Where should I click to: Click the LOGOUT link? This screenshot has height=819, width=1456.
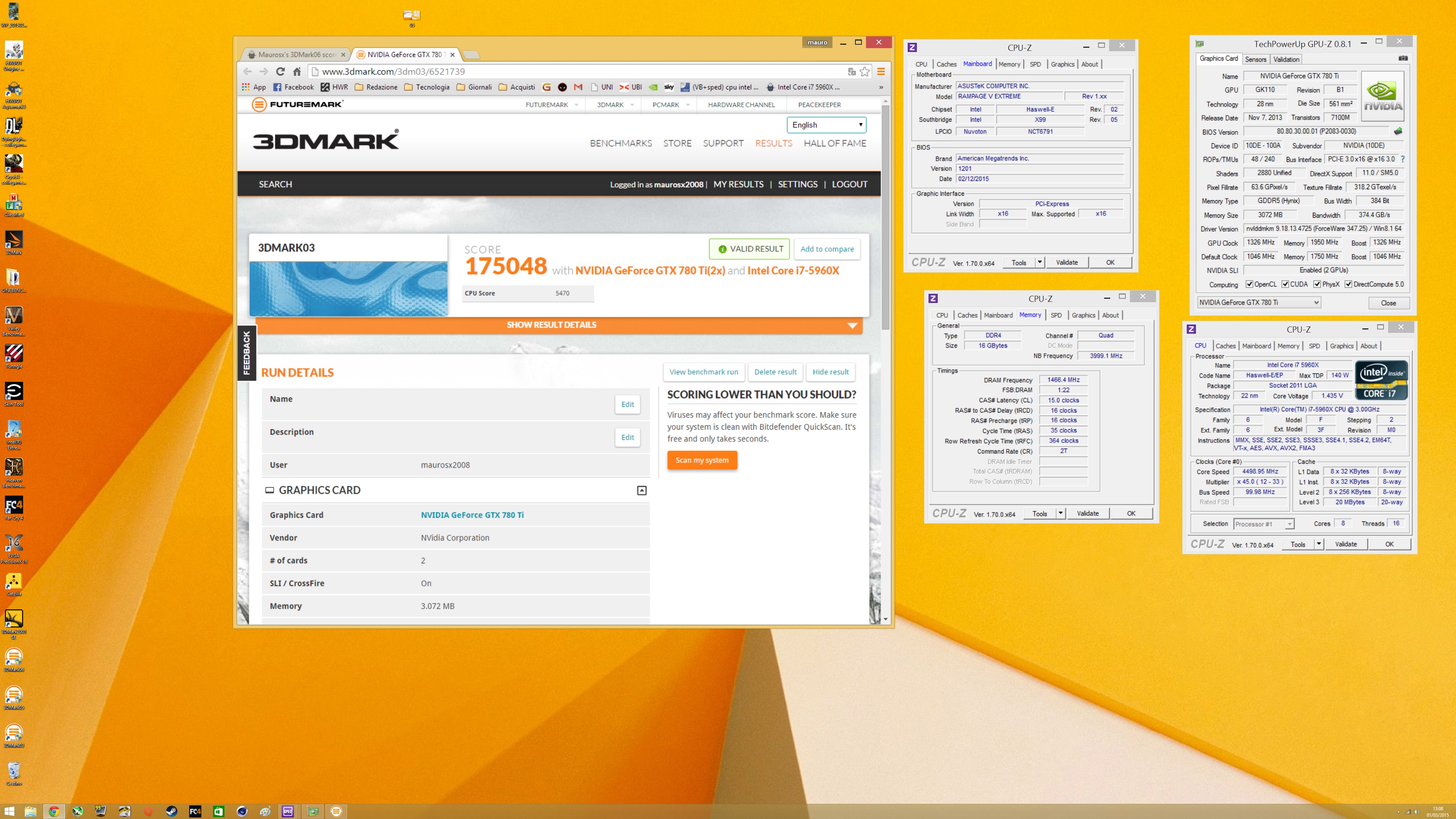click(x=849, y=184)
